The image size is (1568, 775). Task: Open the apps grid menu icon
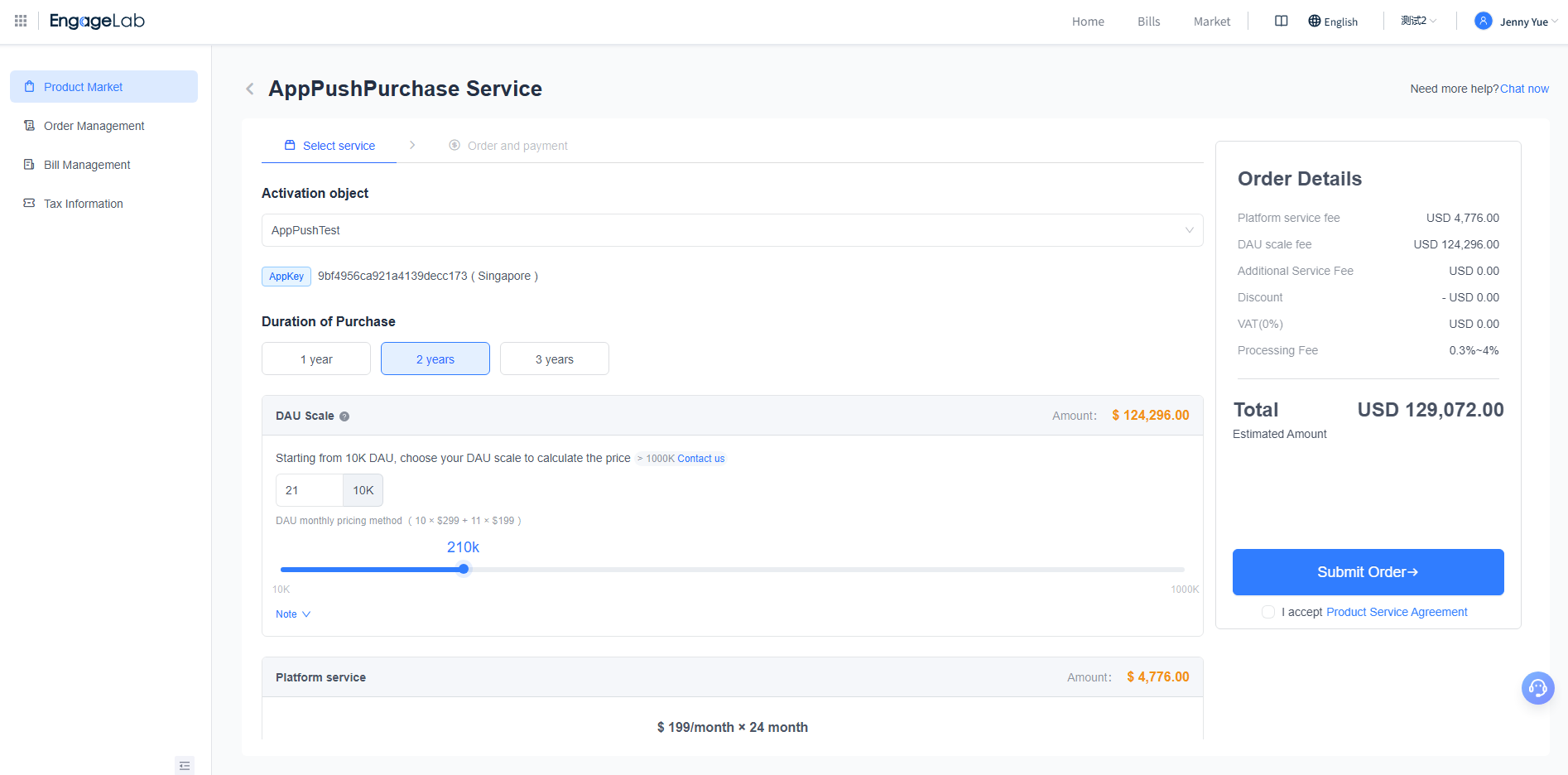click(21, 21)
